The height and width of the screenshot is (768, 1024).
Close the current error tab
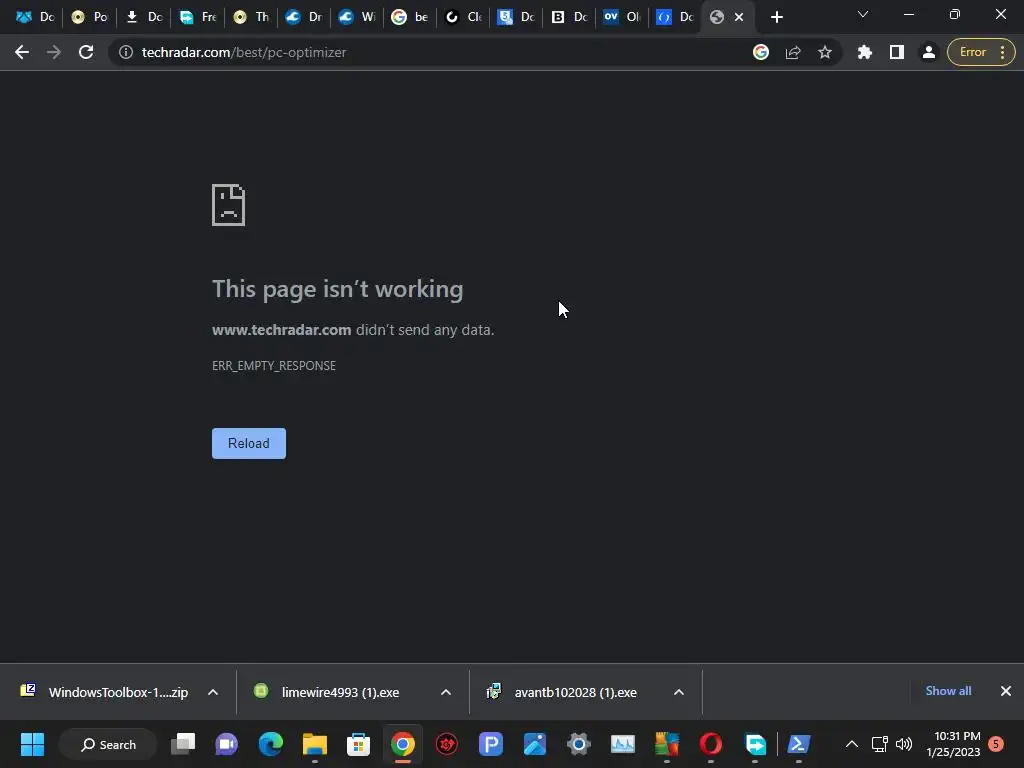(739, 17)
